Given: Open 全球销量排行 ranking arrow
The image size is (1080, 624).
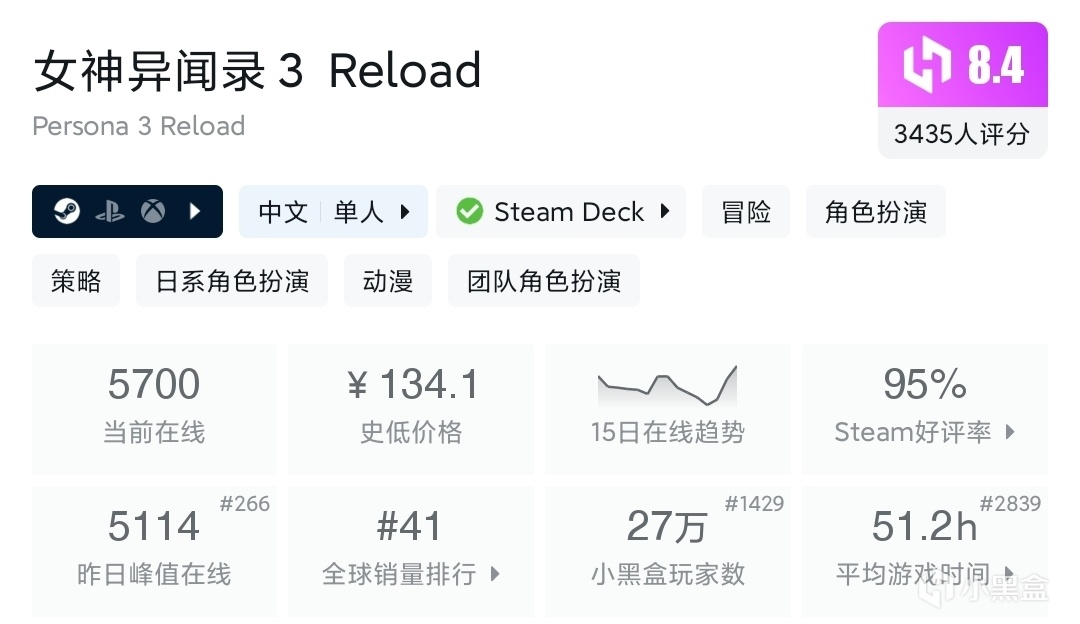Looking at the screenshot, I should tap(494, 574).
